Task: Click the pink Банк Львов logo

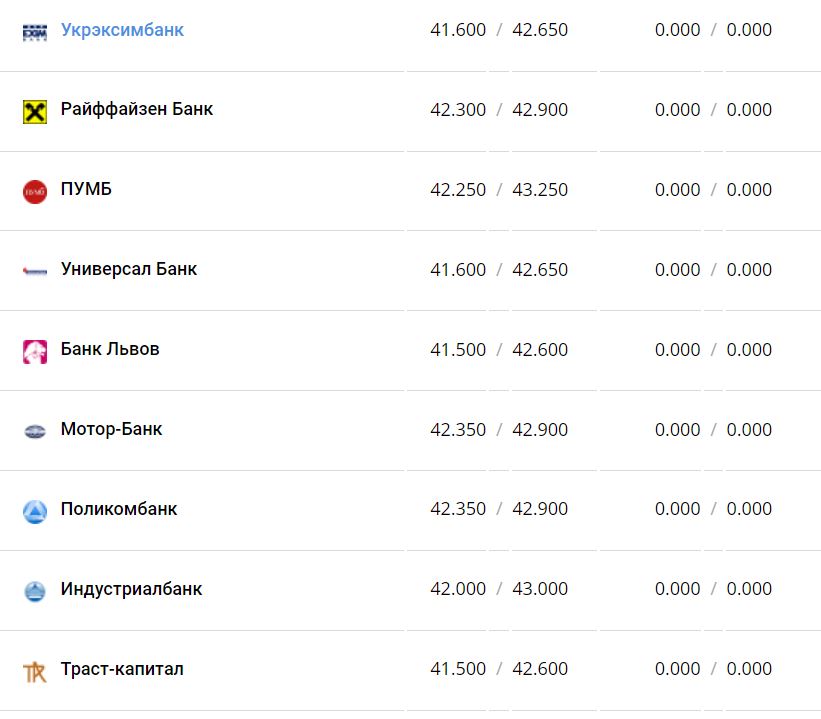Action: click(x=35, y=351)
